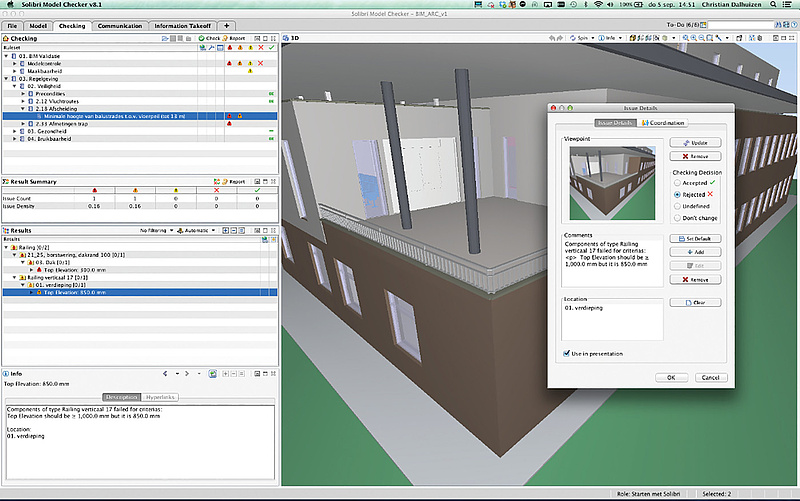Switch to Coordination tab in Issue Details
Image resolution: width=800 pixels, height=501 pixels.
pos(664,123)
